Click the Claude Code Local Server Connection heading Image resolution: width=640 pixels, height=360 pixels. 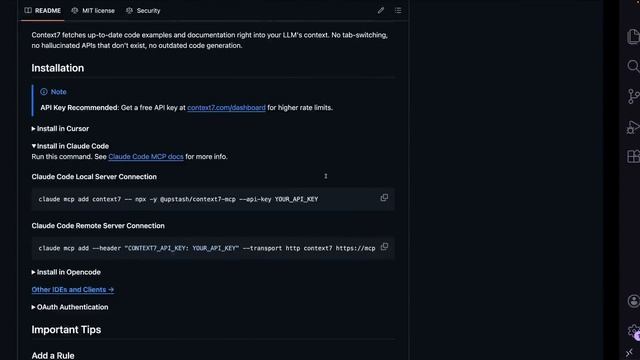tap(94, 177)
